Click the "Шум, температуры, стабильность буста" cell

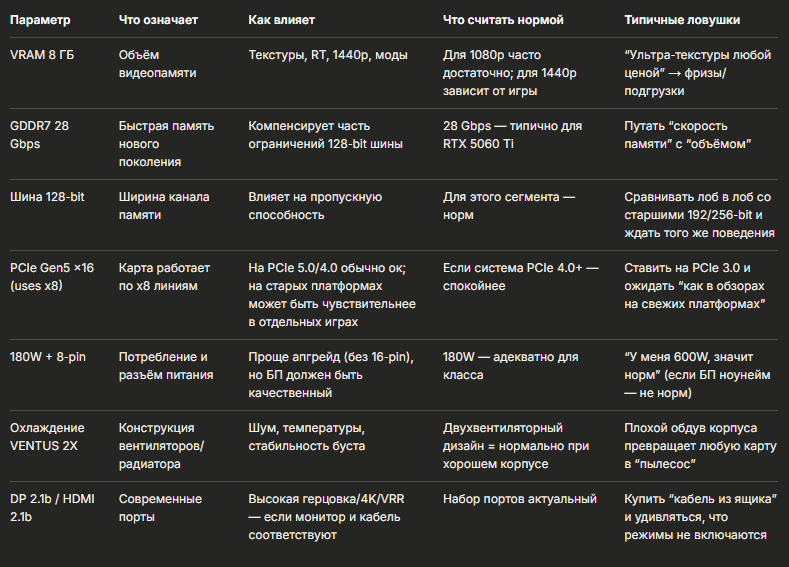(x=306, y=437)
